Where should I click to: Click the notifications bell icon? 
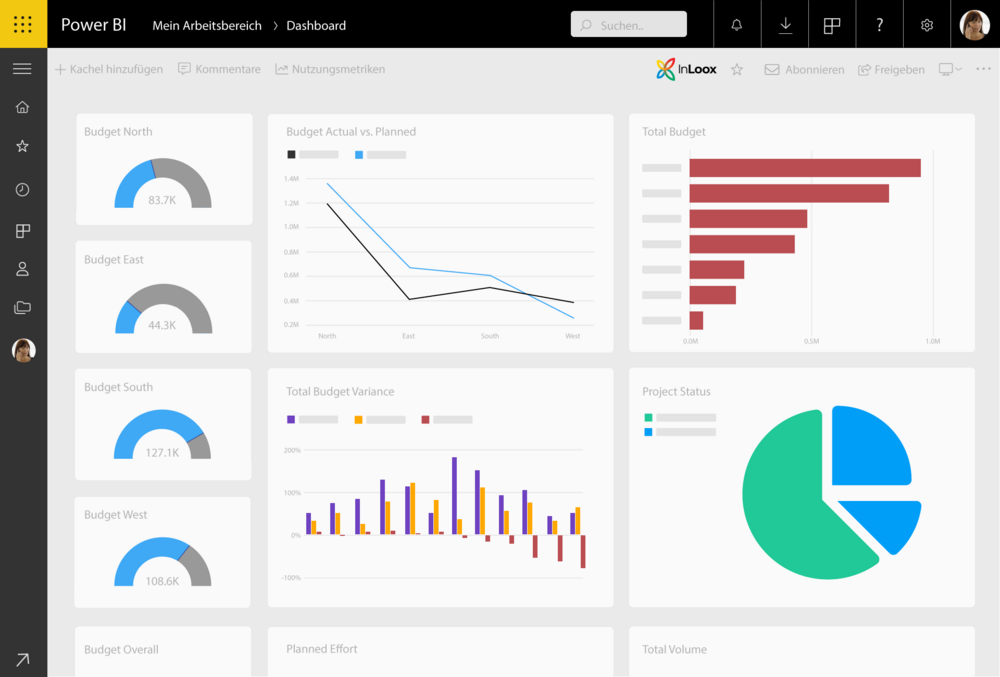coord(737,25)
